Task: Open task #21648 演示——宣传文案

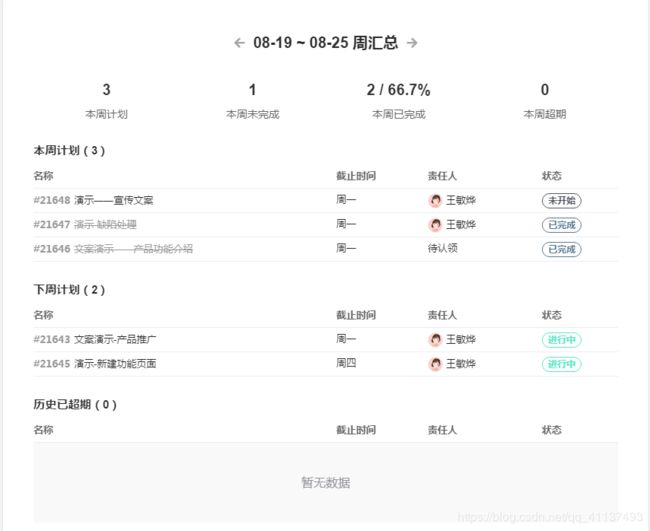Action: [x=93, y=201]
